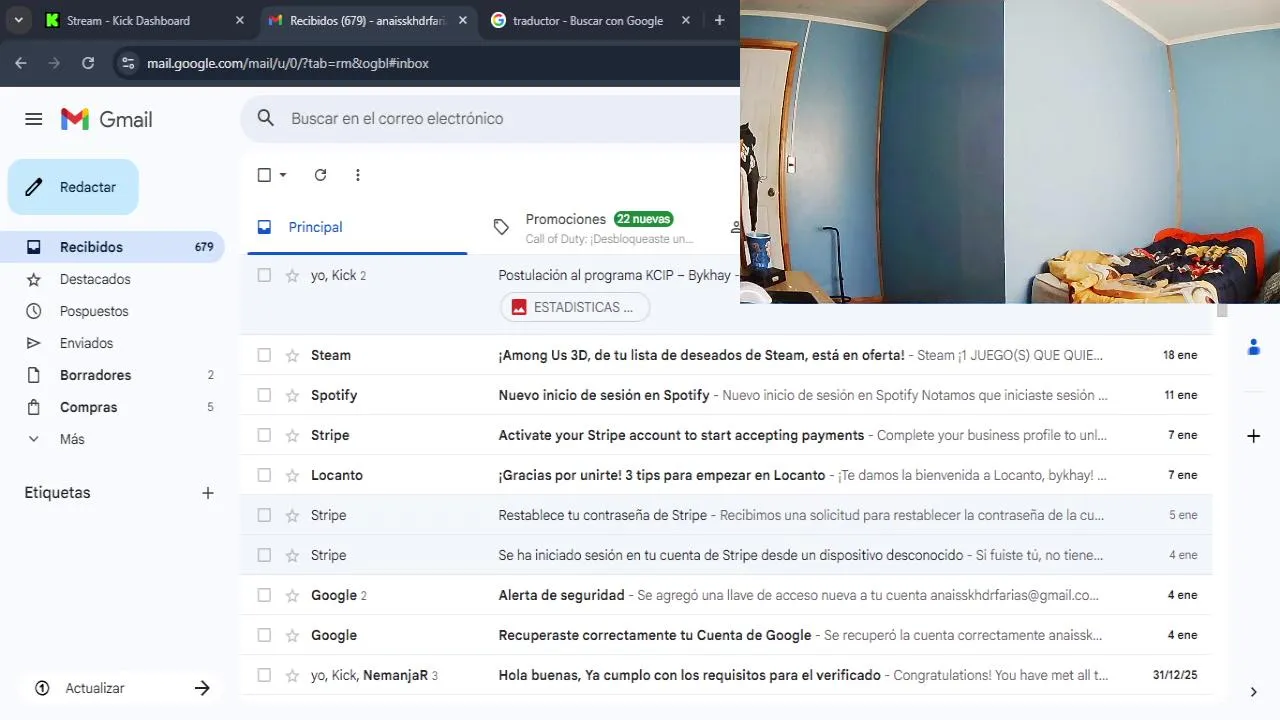Open the Borradores folder
This screenshot has height=720, width=1280.
(x=112, y=375)
